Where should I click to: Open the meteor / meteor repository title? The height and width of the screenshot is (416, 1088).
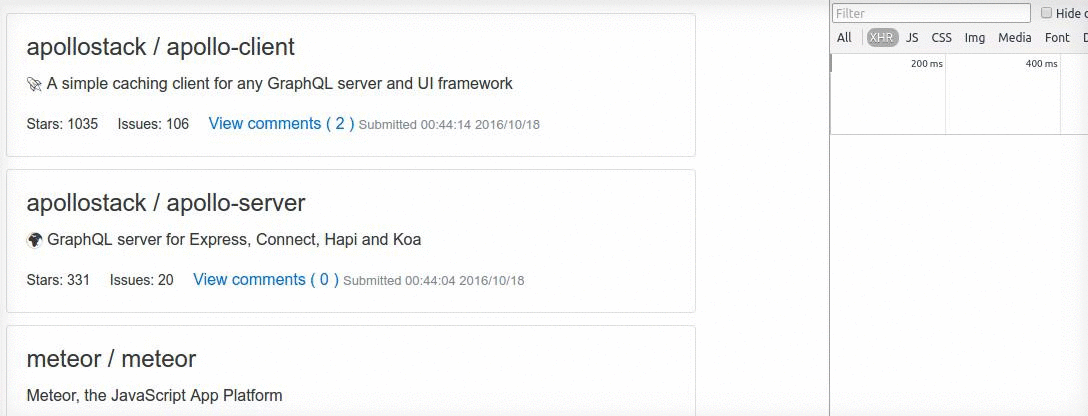[111, 359]
